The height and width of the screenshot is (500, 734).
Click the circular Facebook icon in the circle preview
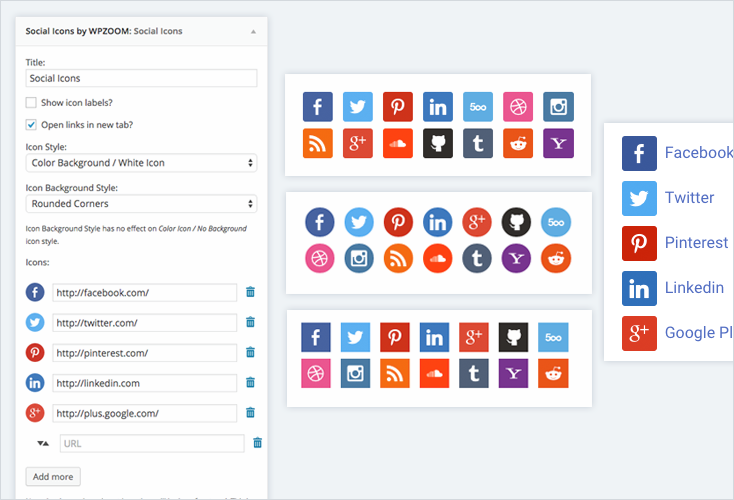coord(320,222)
